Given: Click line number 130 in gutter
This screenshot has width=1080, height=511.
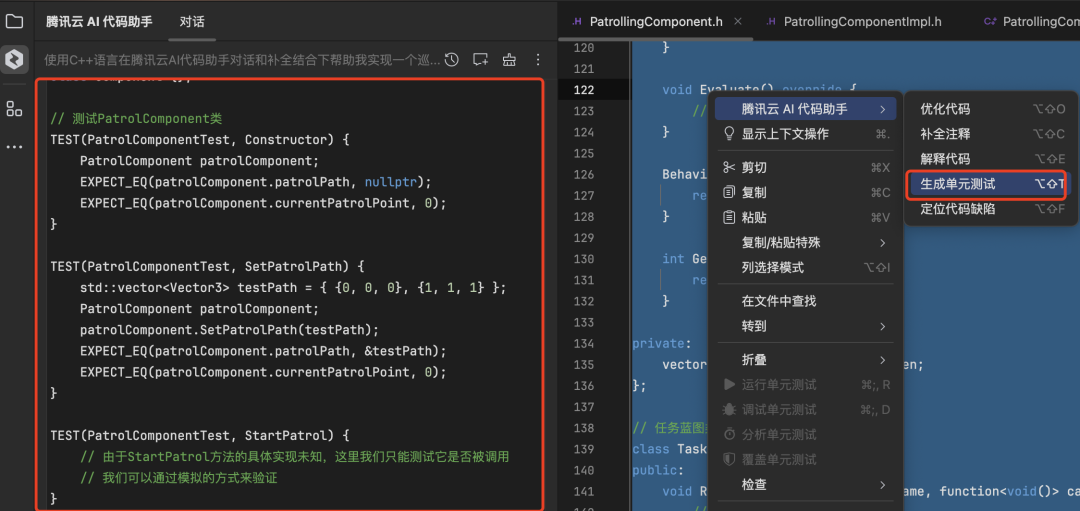Looking at the screenshot, I should pyautogui.click(x=583, y=259).
